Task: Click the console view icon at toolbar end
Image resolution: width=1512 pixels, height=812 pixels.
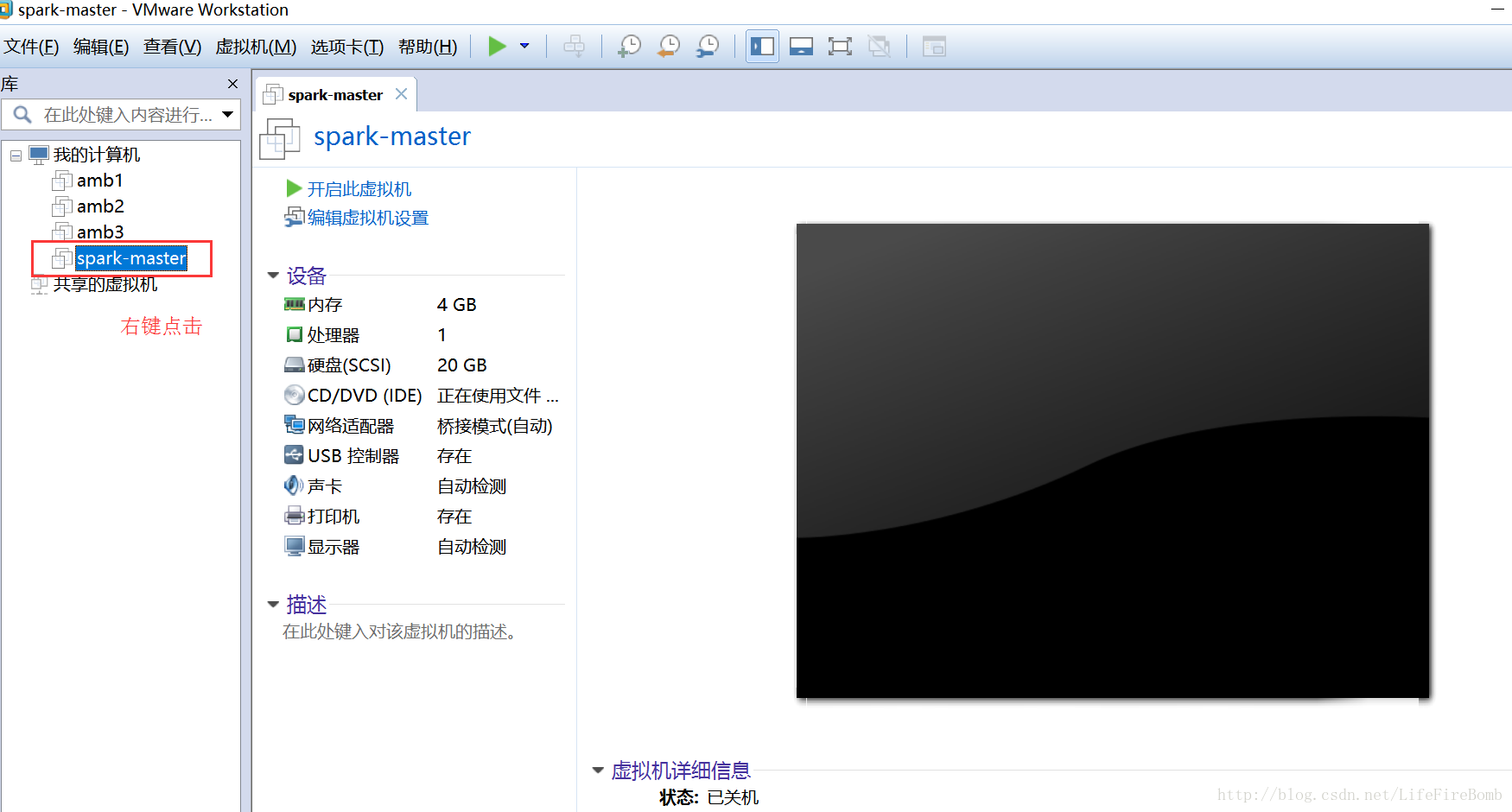Action: [x=934, y=46]
